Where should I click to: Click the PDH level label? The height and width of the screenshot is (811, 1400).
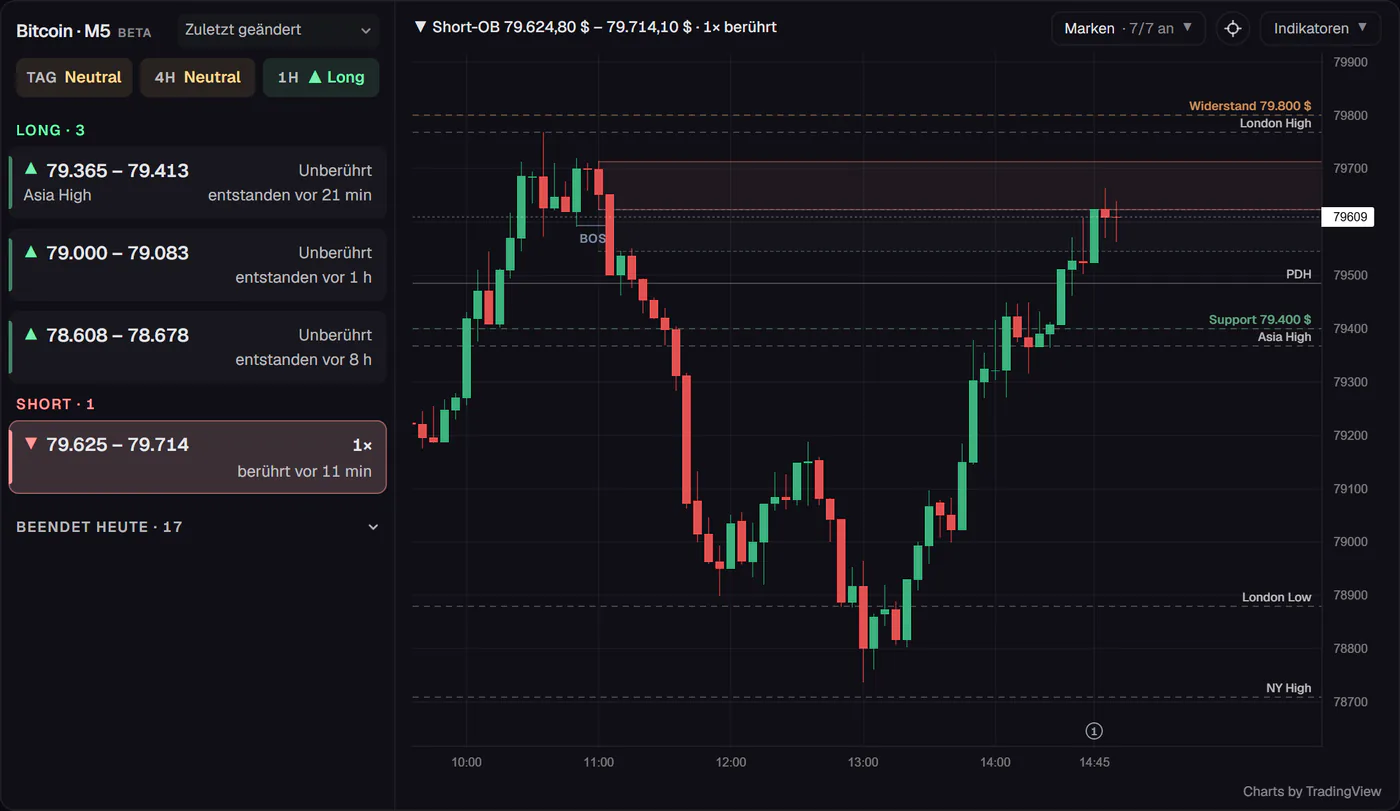pos(1299,274)
